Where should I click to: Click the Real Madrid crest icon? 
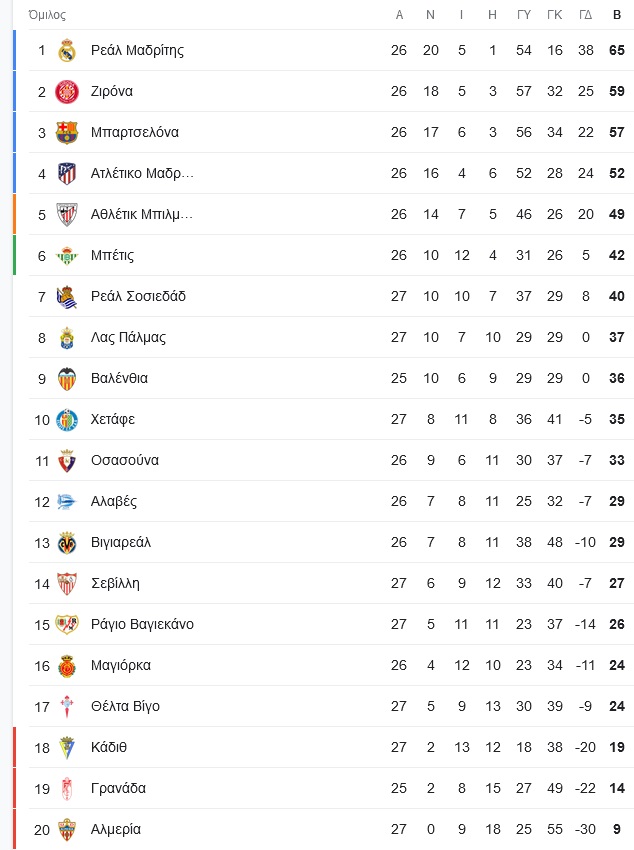pyautogui.click(x=67, y=50)
